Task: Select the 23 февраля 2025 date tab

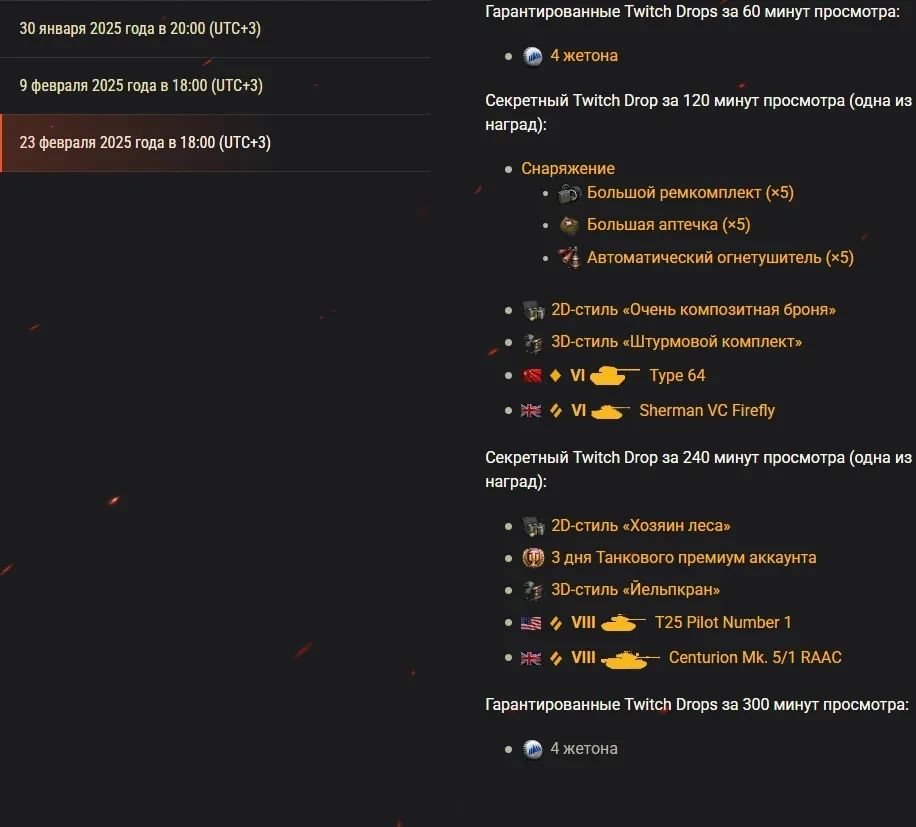Action: pyautogui.click(x=145, y=142)
